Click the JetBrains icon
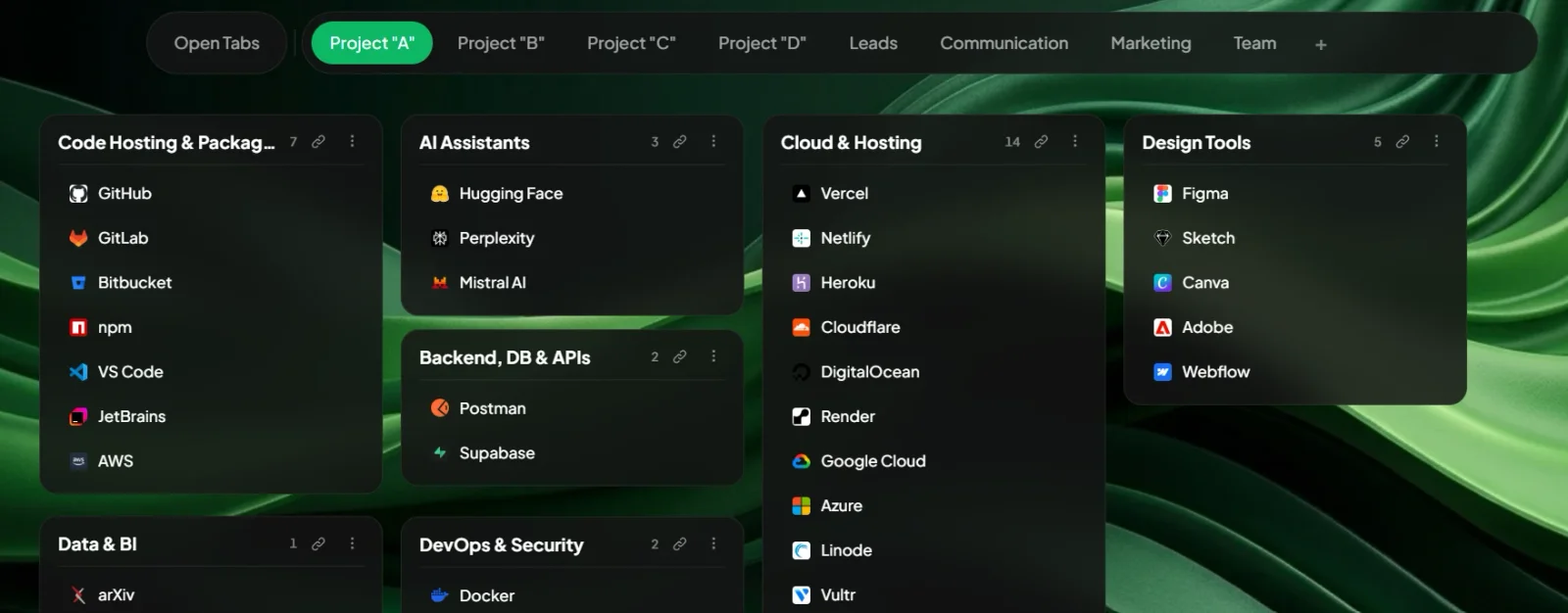The image size is (1568, 613). tap(78, 417)
